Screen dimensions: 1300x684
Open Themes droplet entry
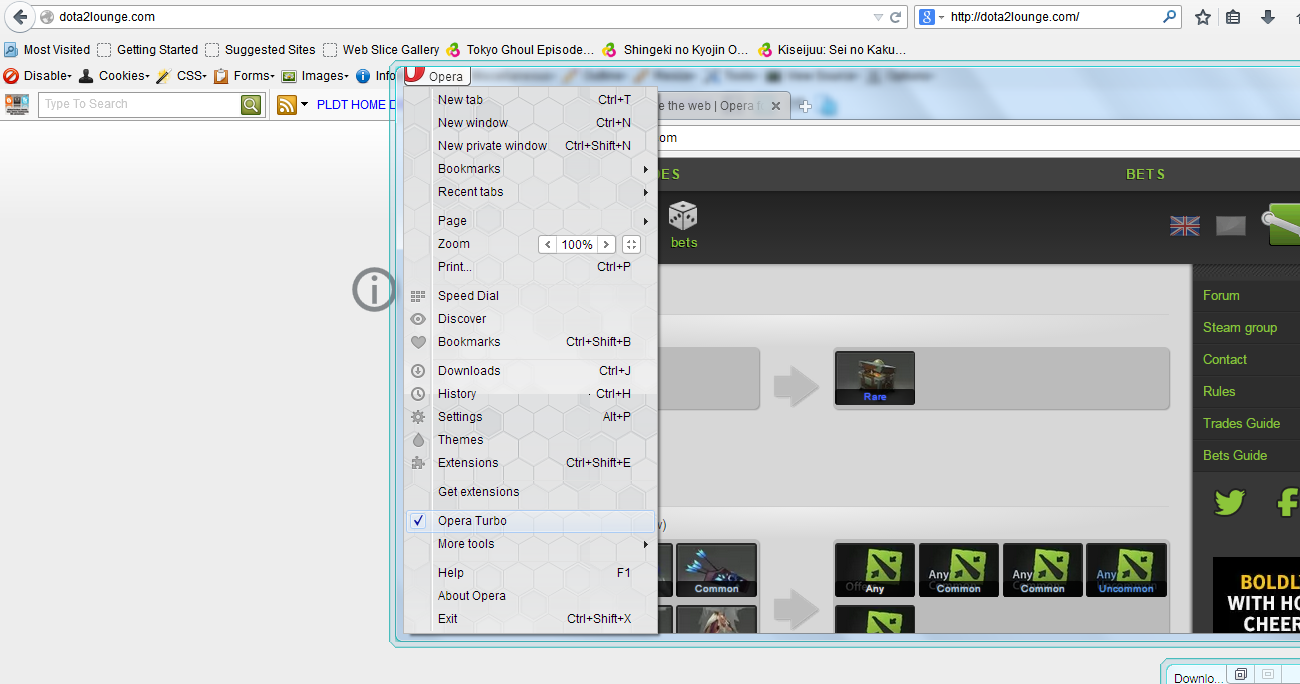[x=531, y=440]
